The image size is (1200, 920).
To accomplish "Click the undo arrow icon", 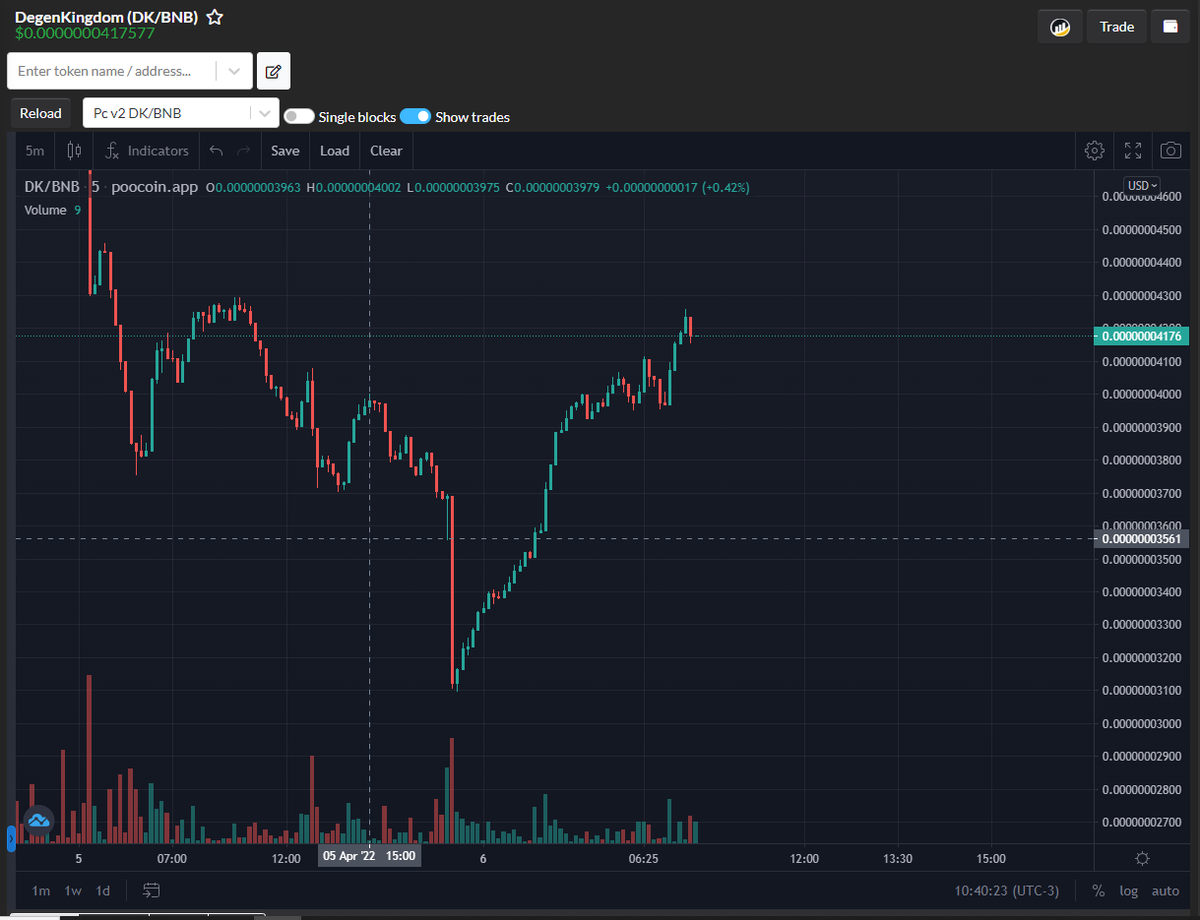I will click(216, 150).
